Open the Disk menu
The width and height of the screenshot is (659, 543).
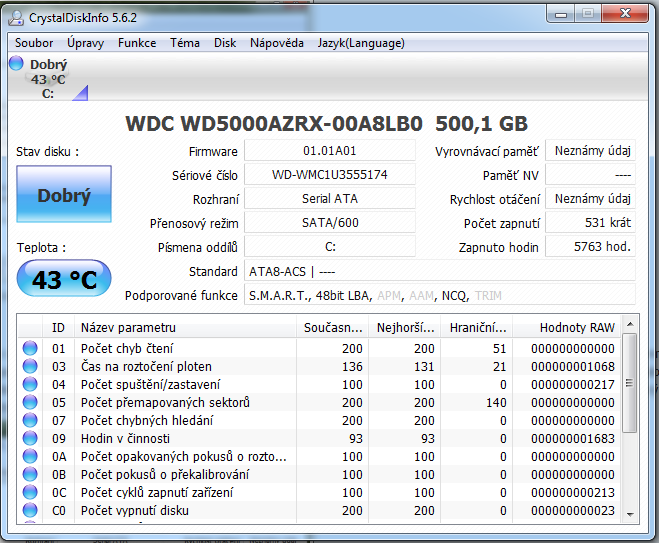[x=225, y=43]
